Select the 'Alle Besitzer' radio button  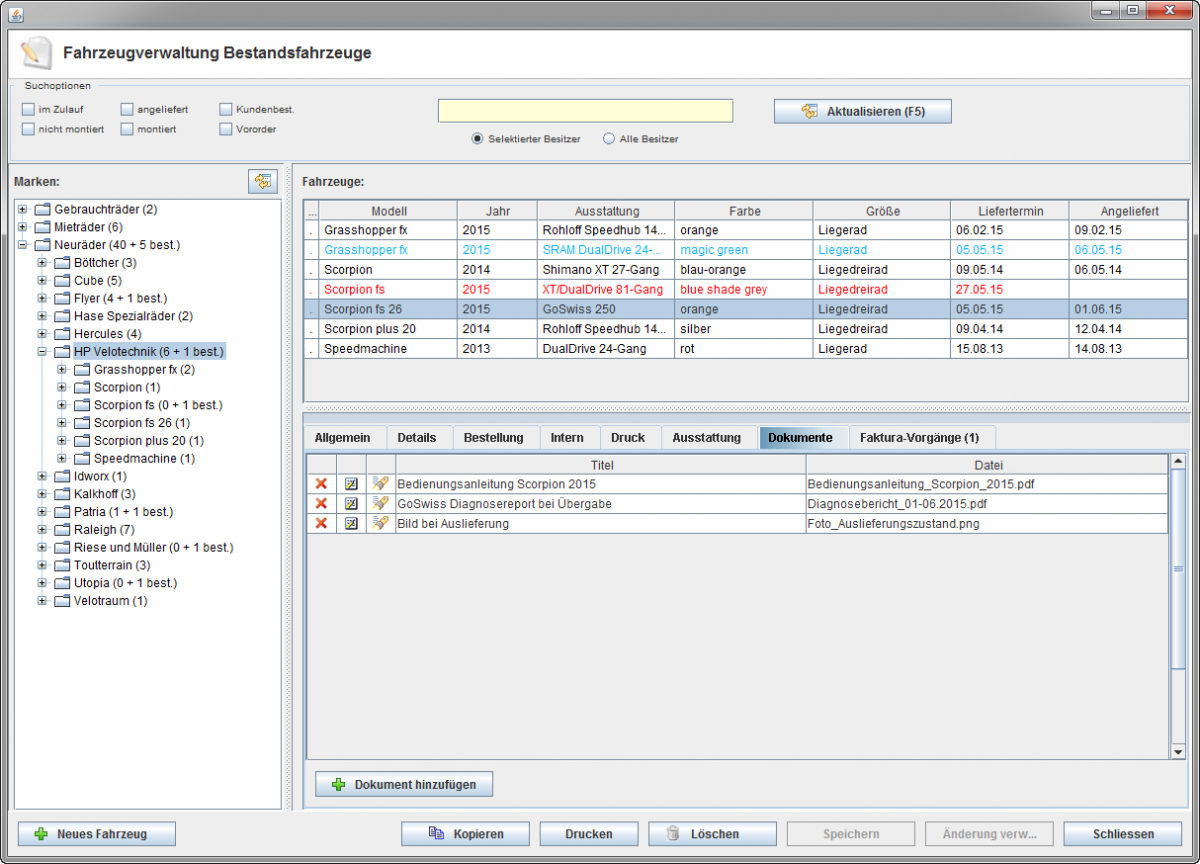pyautogui.click(x=608, y=139)
